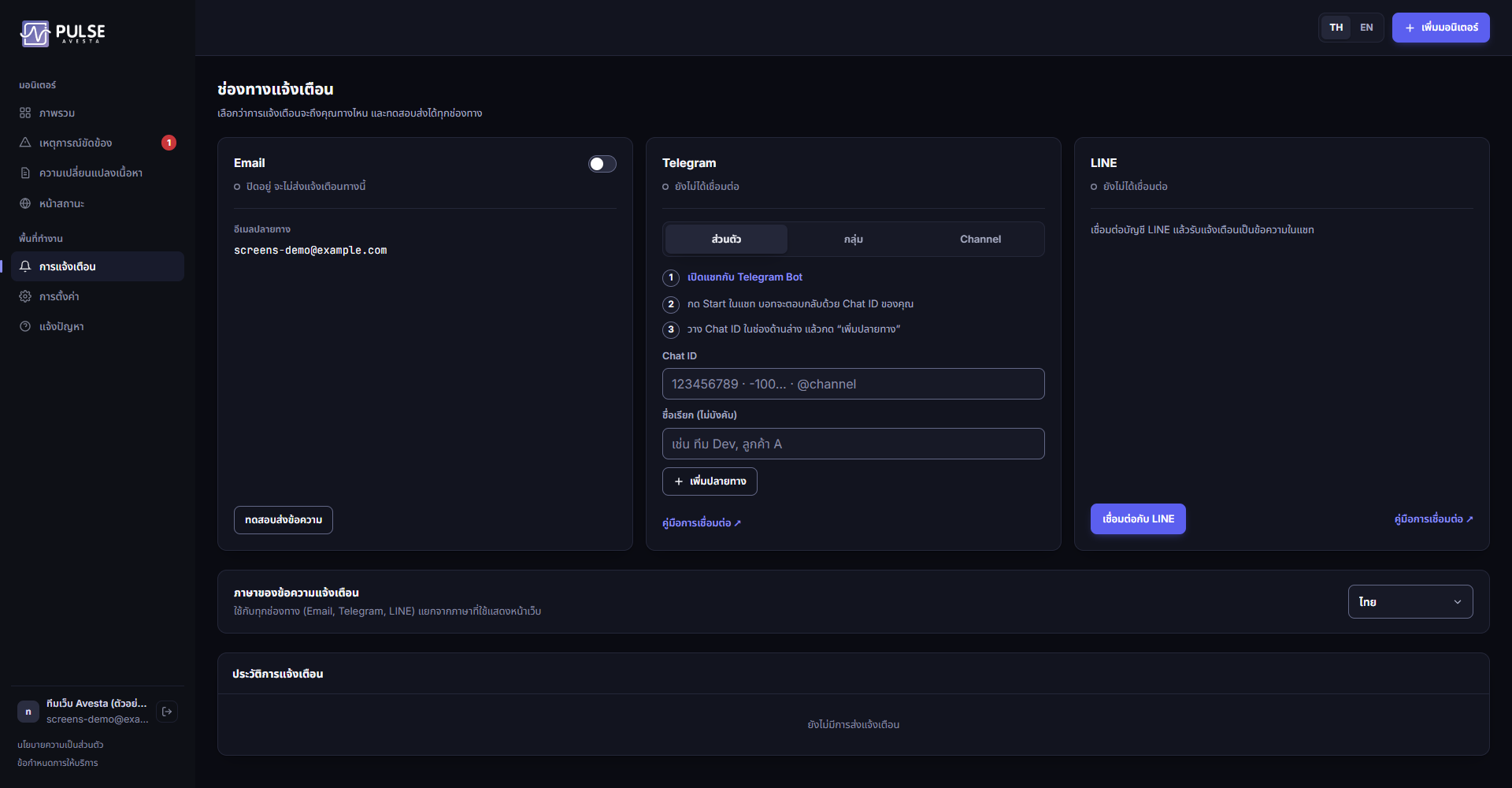
Task: Click the ยังไม่มีการส่งแจ้งเตือน empty history text
Action: (x=854, y=725)
